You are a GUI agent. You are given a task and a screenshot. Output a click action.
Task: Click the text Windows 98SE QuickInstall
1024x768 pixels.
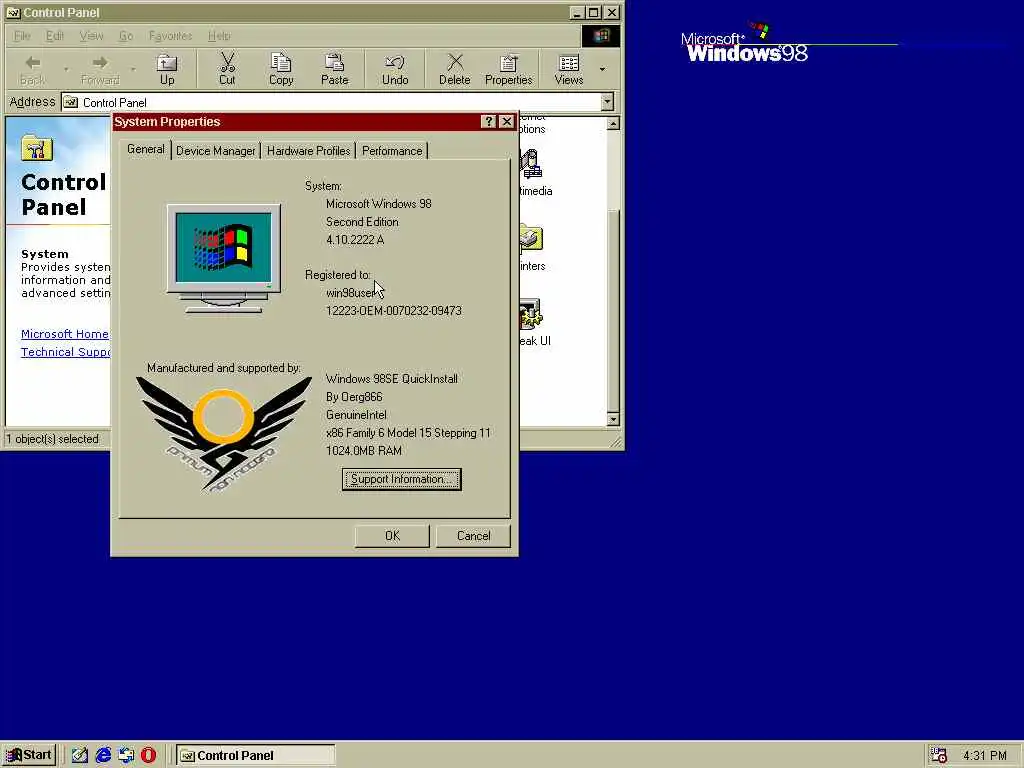pos(392,379)
